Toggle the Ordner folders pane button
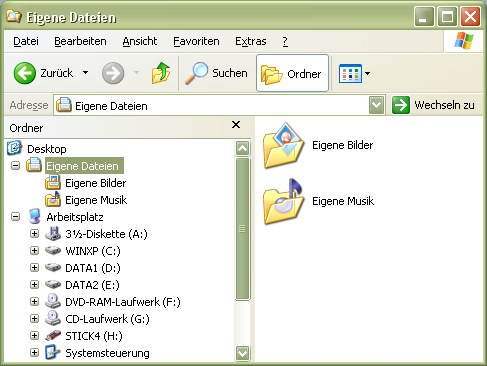487x366 pixels. [292, 73]
